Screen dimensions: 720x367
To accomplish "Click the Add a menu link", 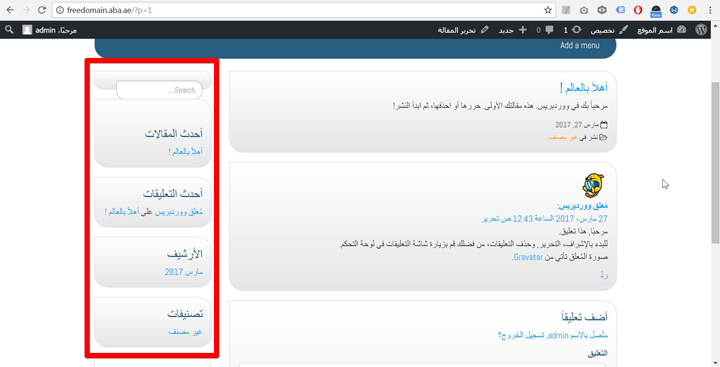I will click(579, 45).
